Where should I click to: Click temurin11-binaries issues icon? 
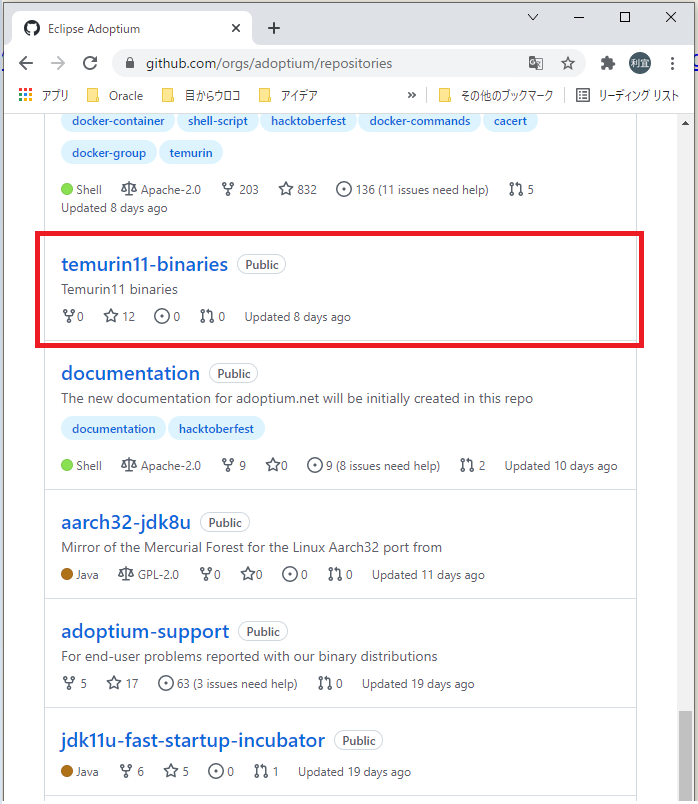162,316
